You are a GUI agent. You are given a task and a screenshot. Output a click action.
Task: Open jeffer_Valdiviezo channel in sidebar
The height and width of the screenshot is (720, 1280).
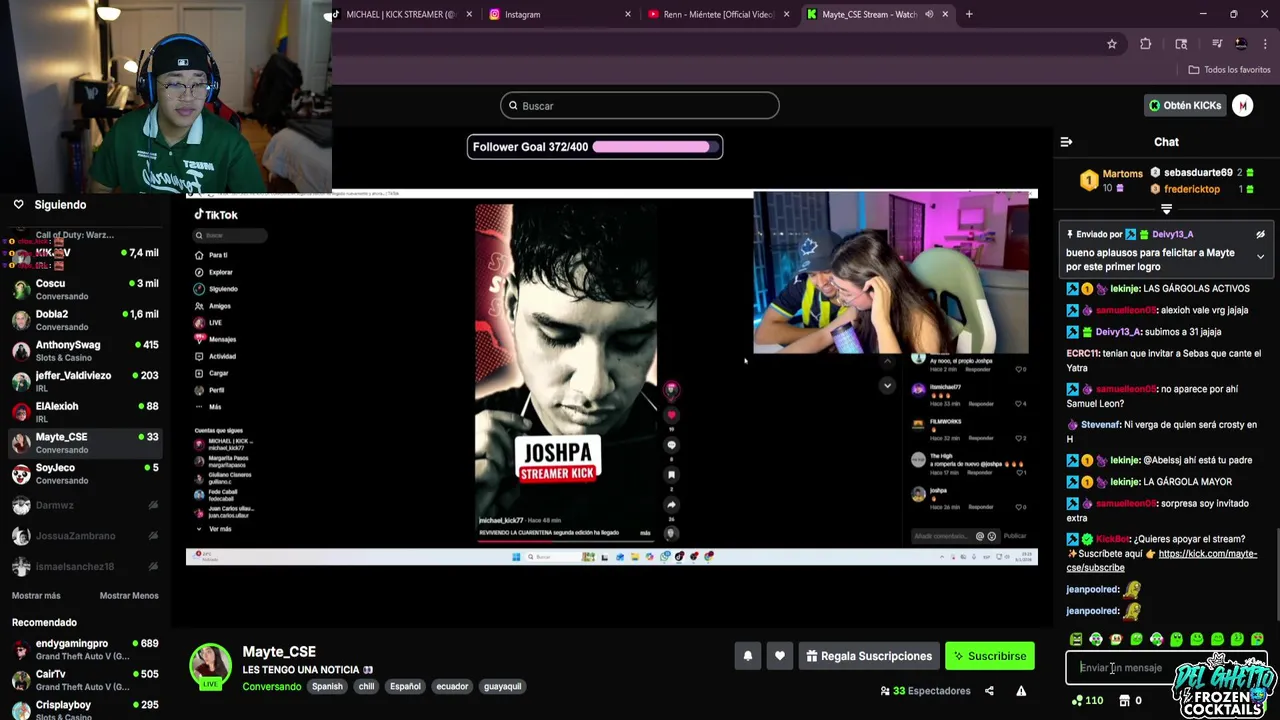[x=85, y=381]
